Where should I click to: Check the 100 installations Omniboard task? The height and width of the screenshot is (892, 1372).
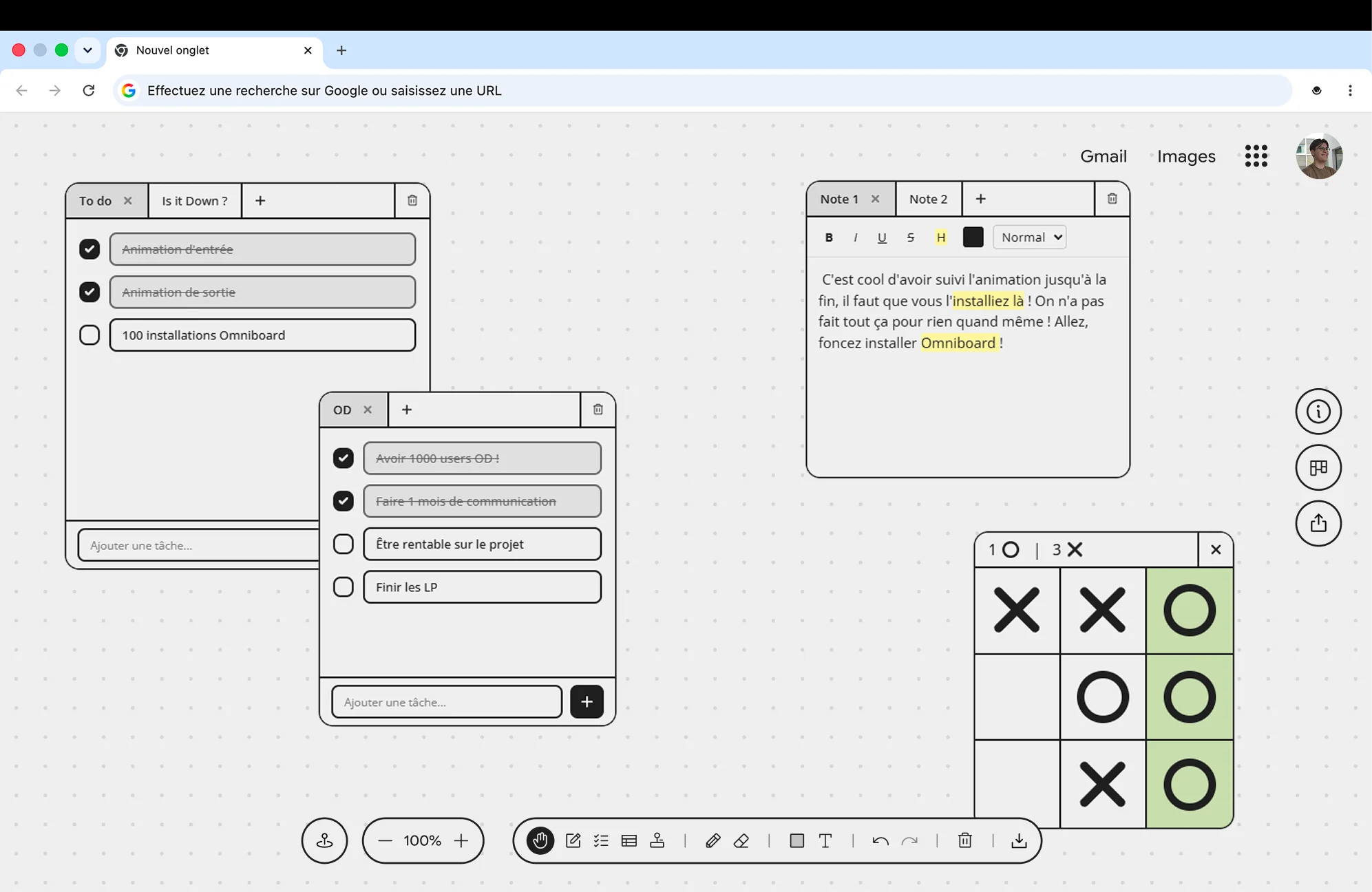[89, 335]
